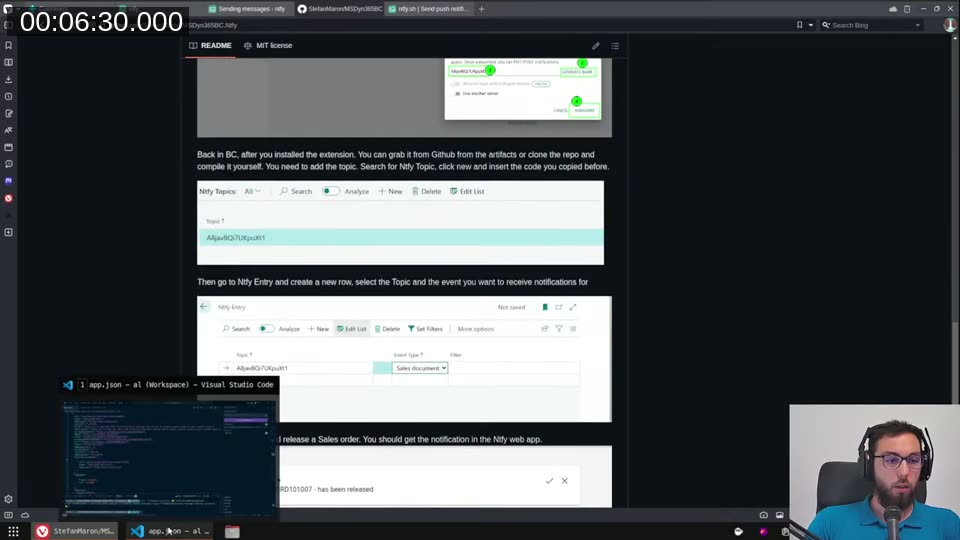The image size is (960, 540).
Task: Switch to Sending messages - ntfy tab
Action: (x=246, y=9)
